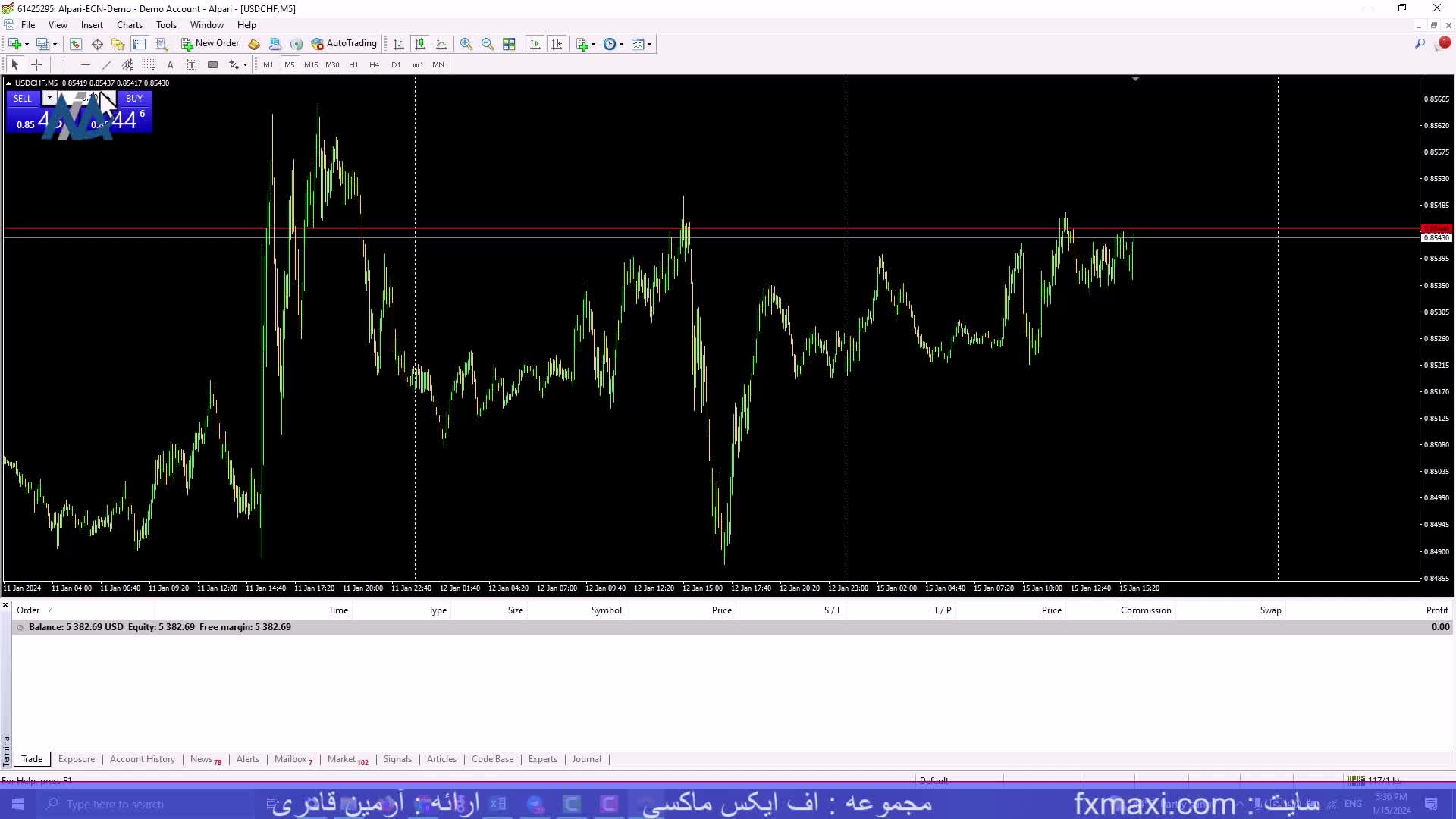The width and height of the screenshot is (1456, 819).
Task: Select the Fibonacci retracement tool
Action: (149, 65)
